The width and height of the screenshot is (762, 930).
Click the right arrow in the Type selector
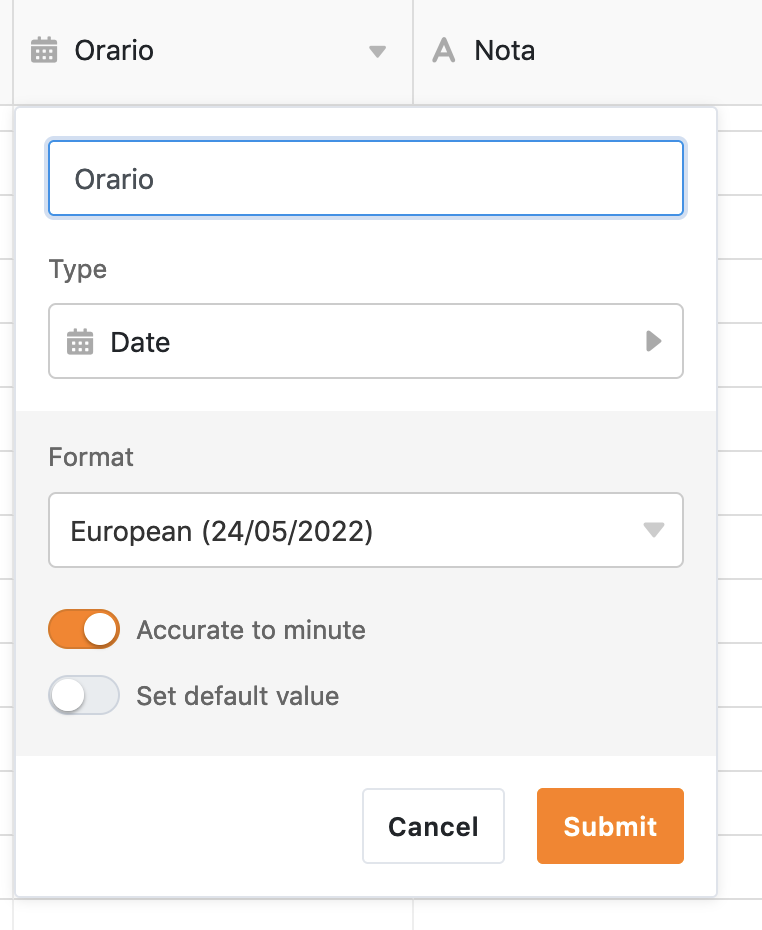(x=654, y=342)
